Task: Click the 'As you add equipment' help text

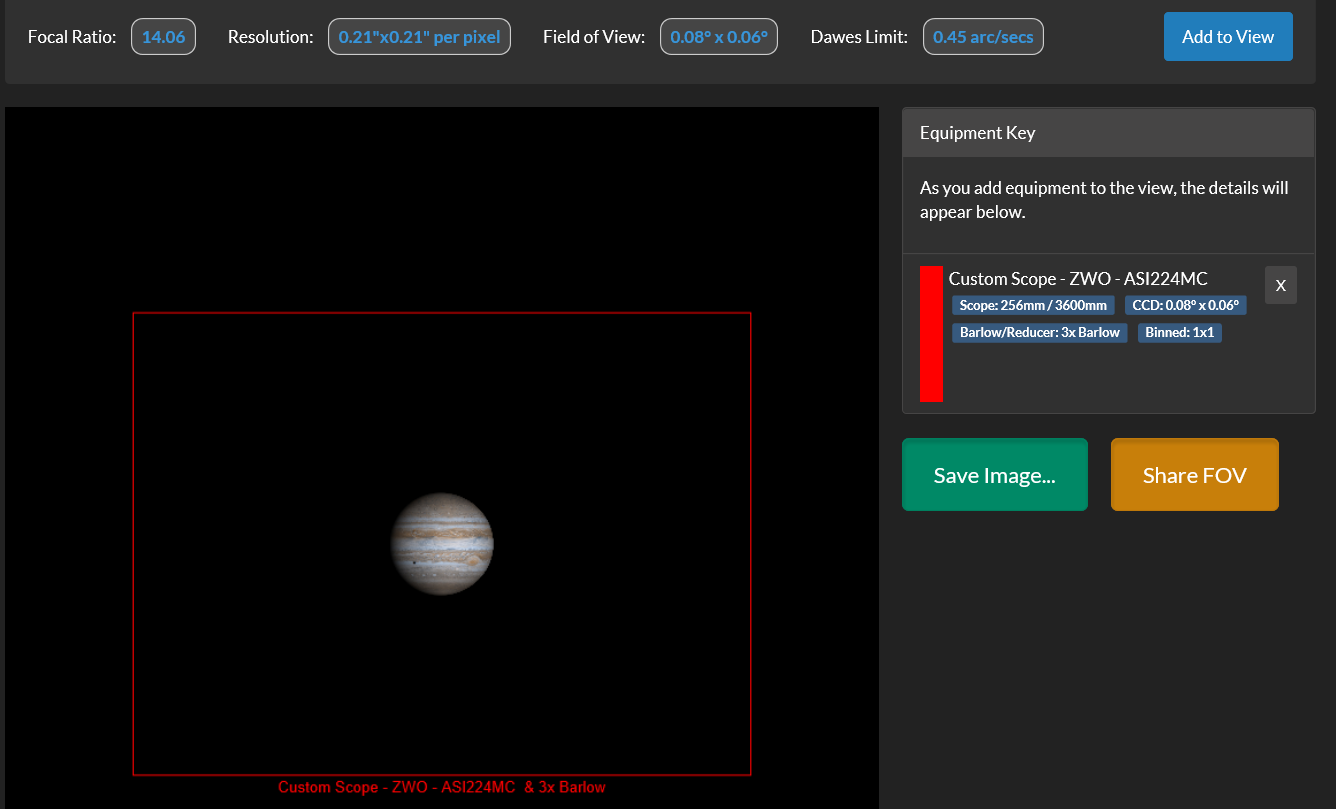Action: tap(1104, 200)
